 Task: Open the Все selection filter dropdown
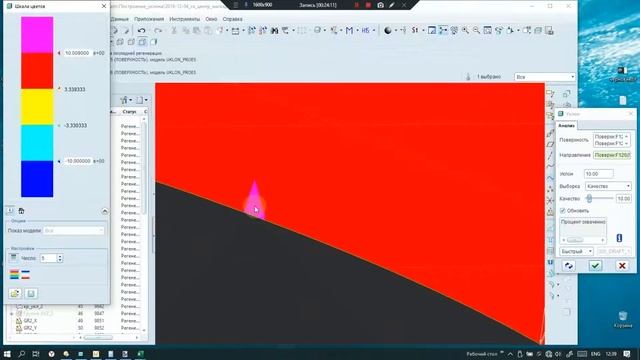point(544,77)
